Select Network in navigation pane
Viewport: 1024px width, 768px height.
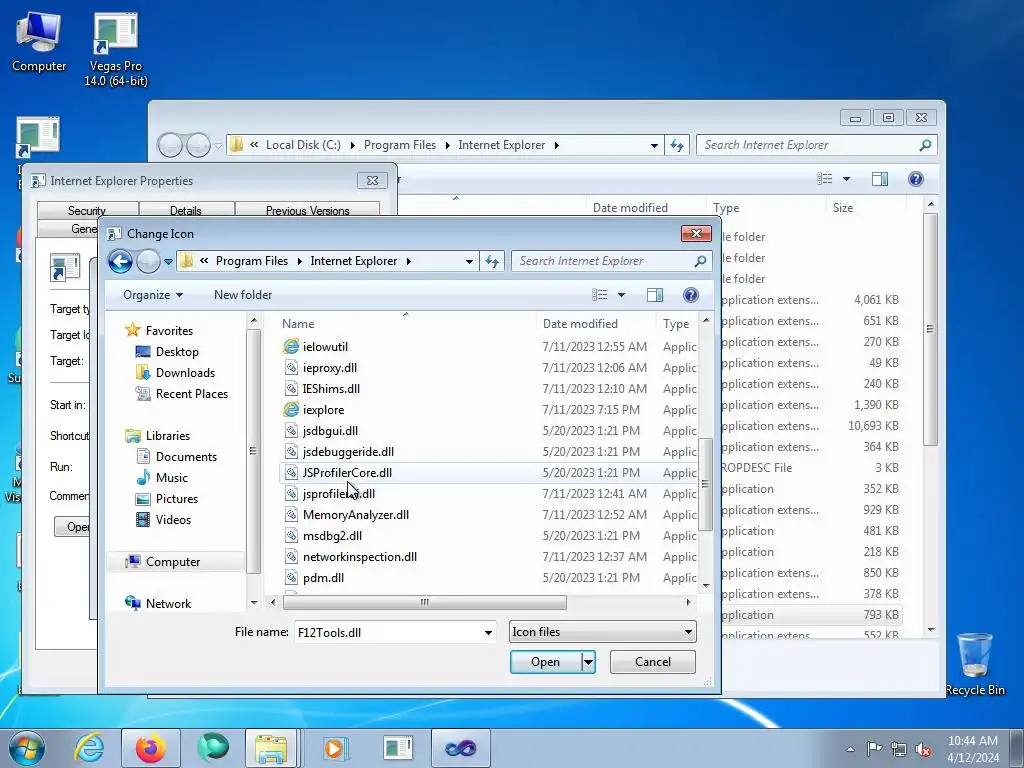pos(168,603)
